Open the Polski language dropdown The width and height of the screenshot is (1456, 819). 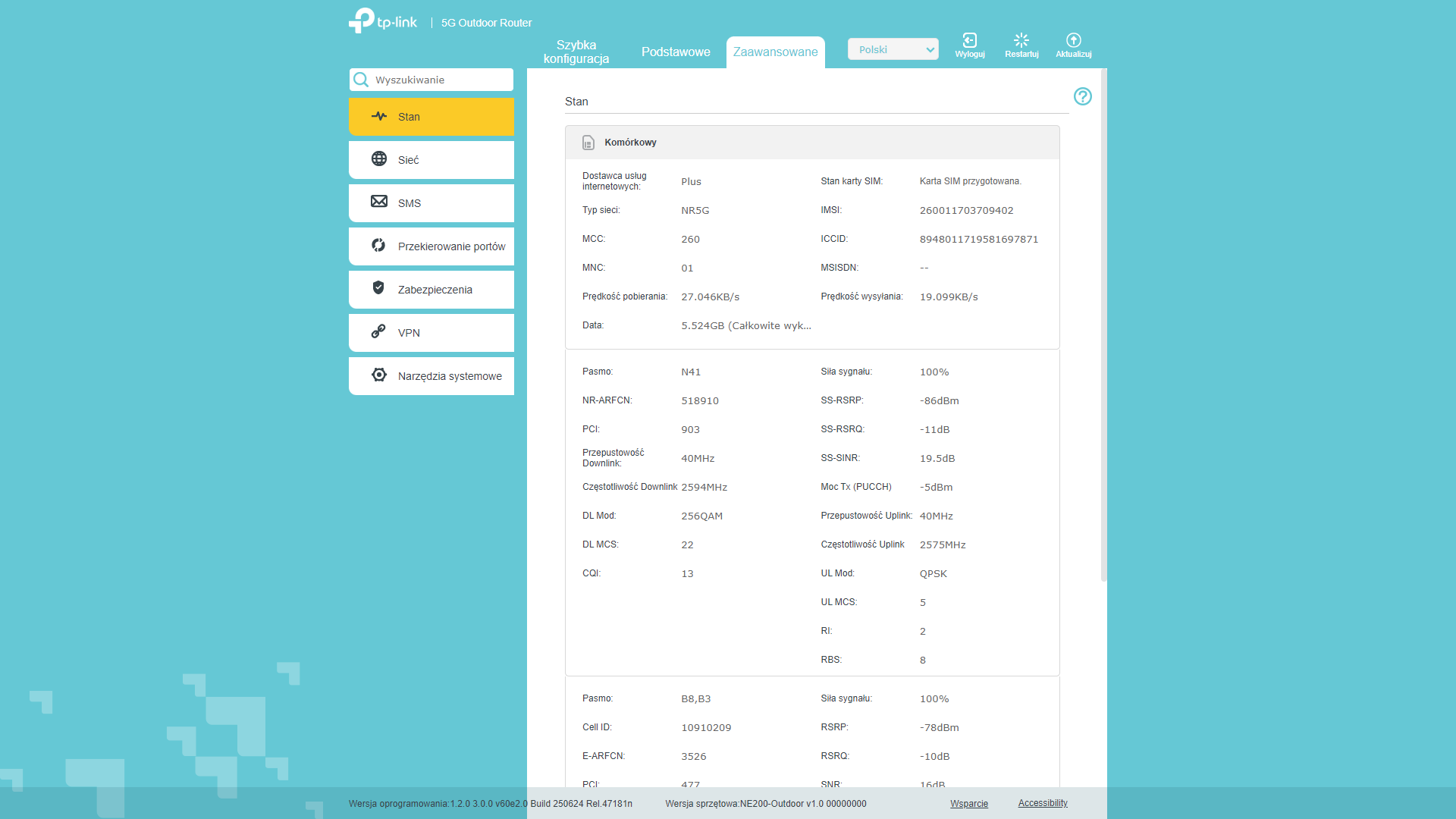tap(893, 49)
